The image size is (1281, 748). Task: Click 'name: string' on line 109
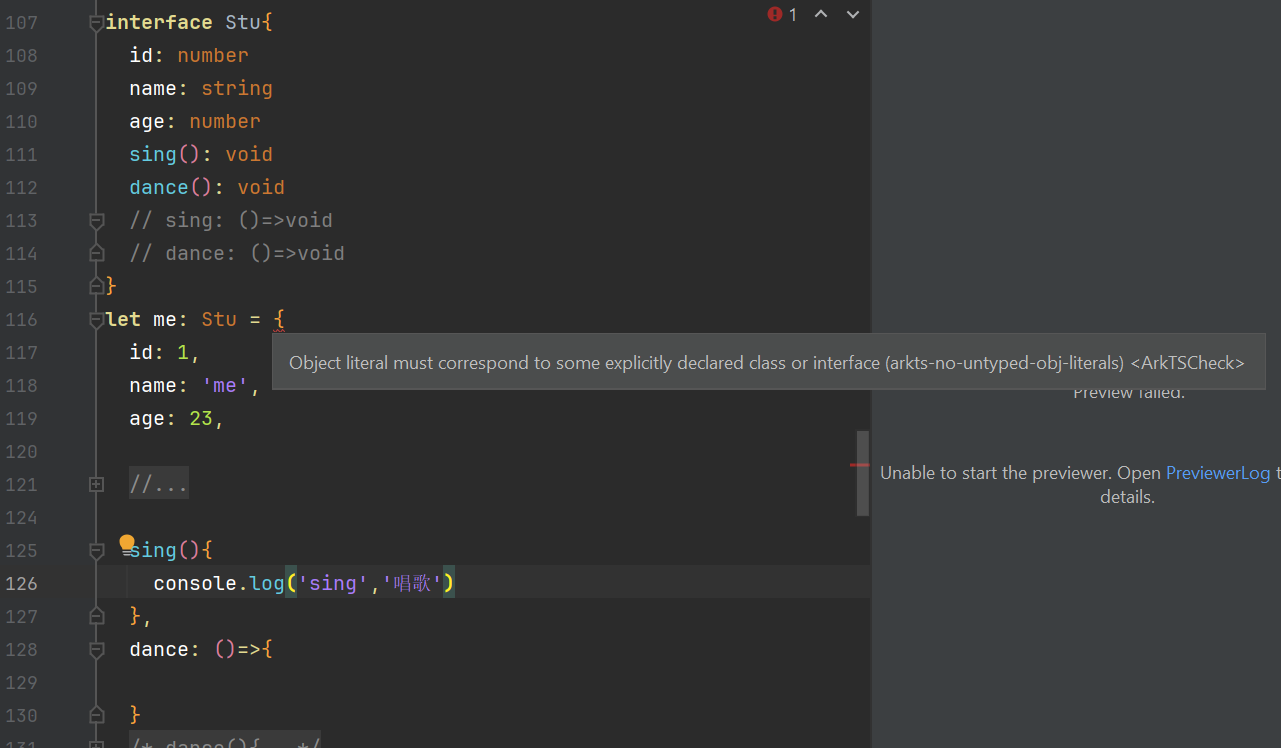click(x=201, y=88)
